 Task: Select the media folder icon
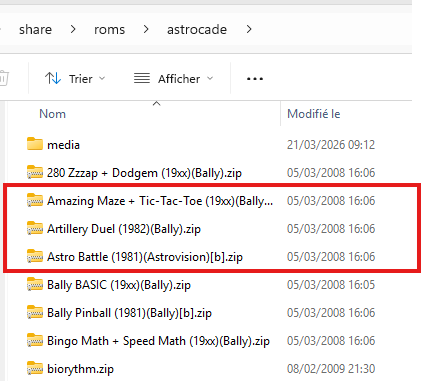[35, 144]
